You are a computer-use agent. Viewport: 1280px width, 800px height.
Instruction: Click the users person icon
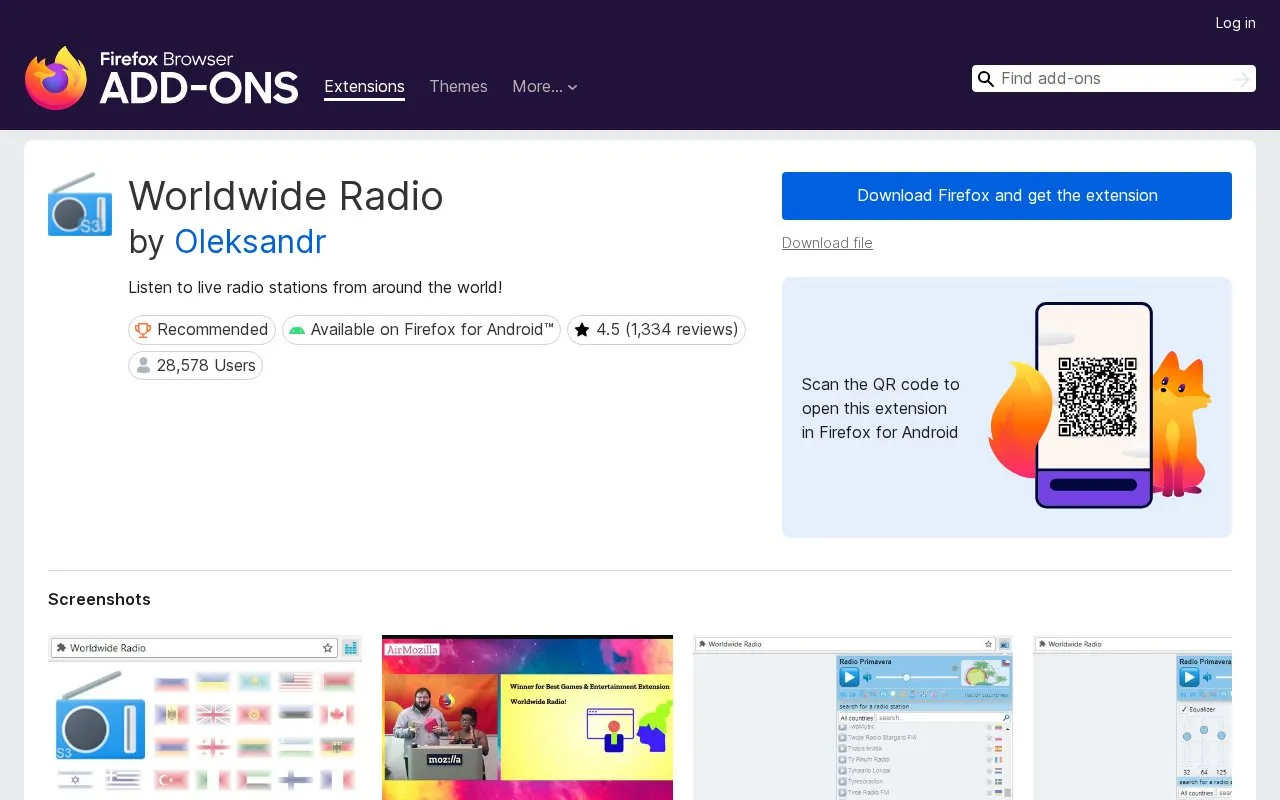[x=143, y=366]
